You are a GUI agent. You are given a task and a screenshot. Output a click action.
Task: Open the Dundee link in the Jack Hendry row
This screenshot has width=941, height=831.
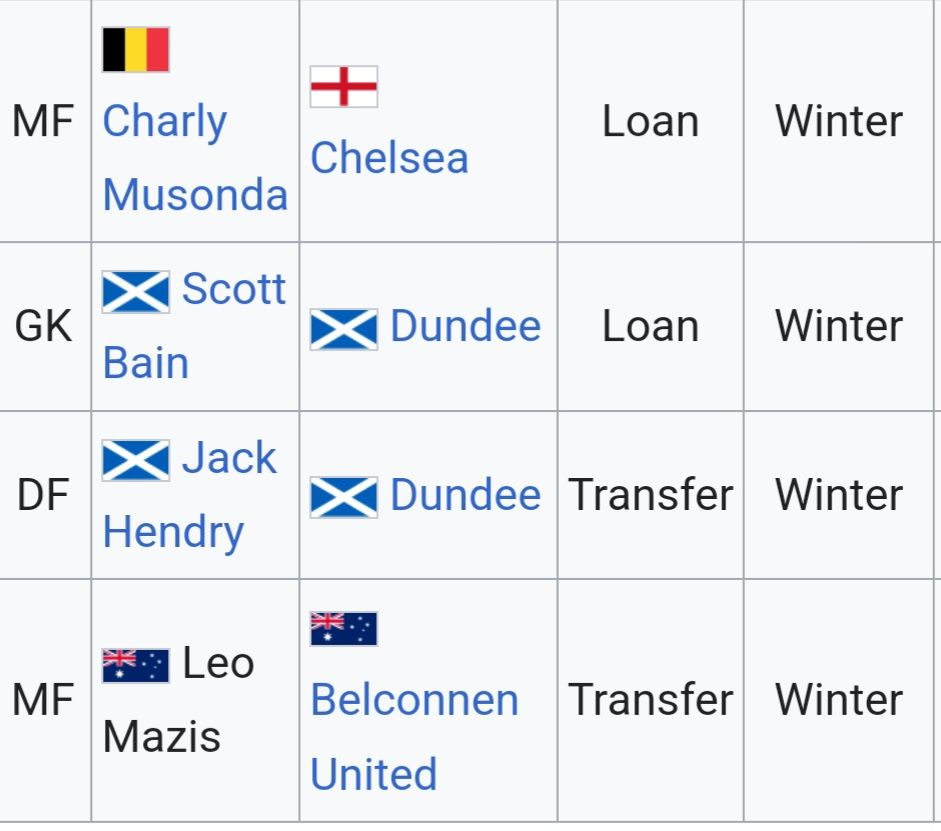[465, 494]
